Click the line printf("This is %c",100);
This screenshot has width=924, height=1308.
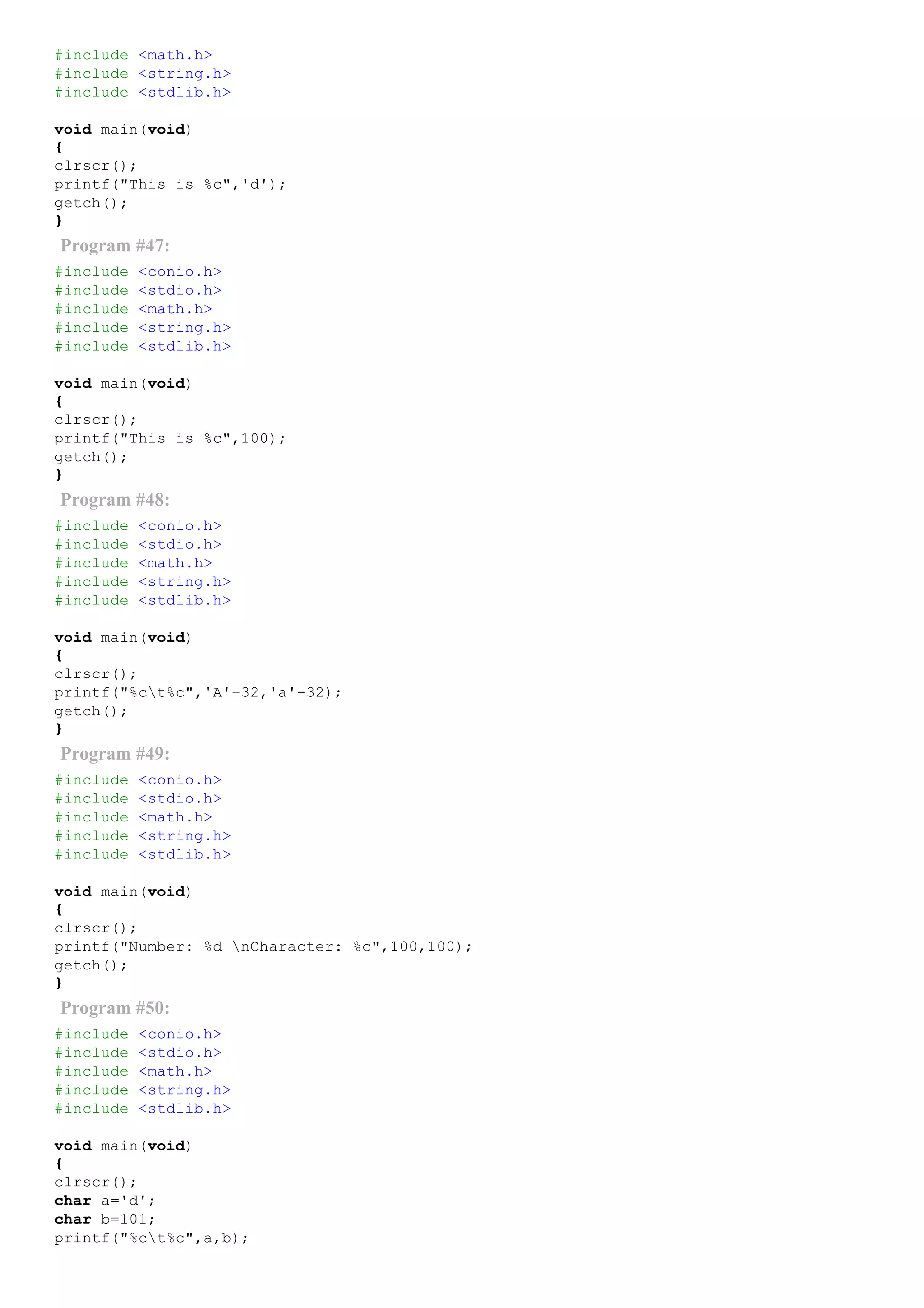click(170, 439)
